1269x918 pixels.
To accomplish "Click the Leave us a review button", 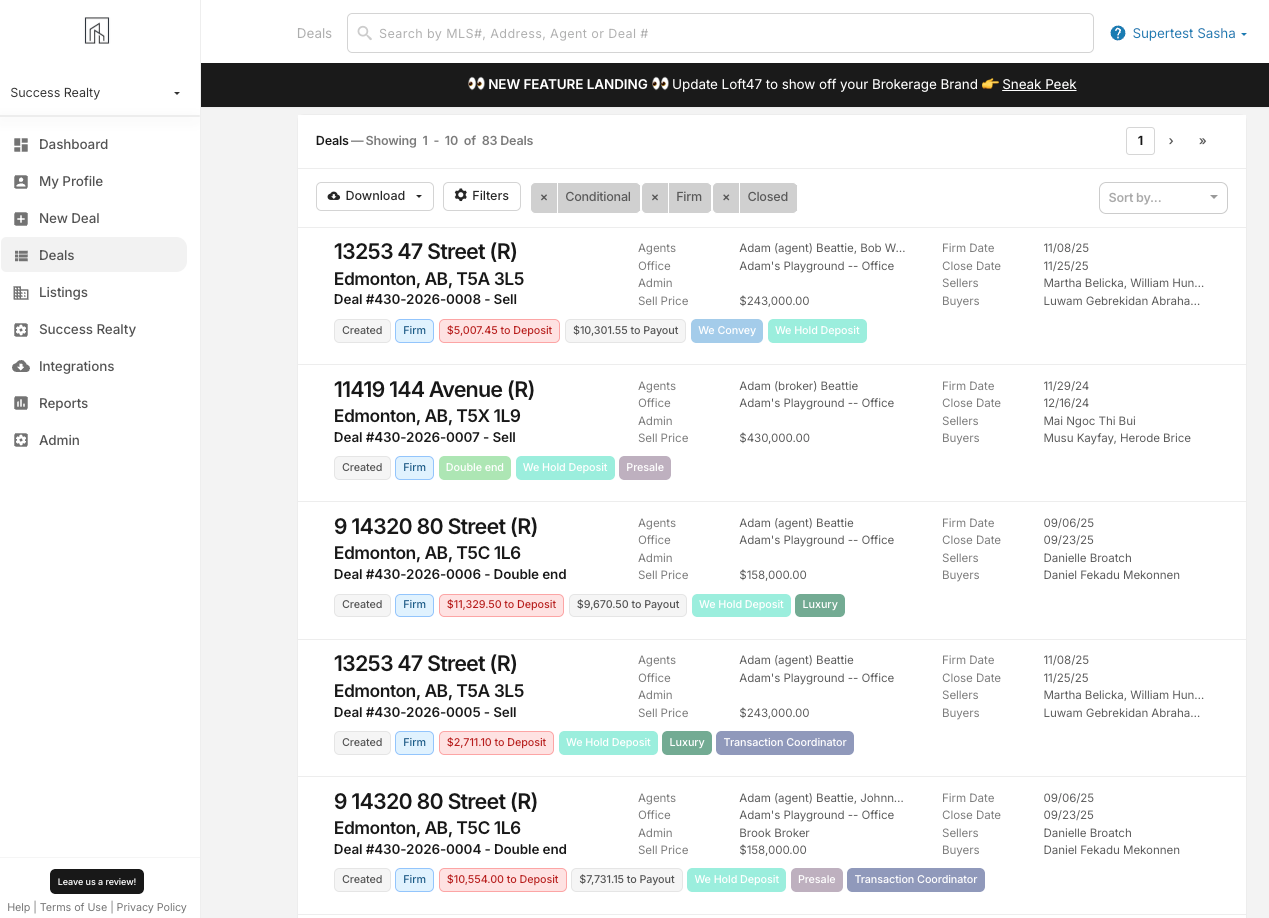I will [x=97, y=882].
